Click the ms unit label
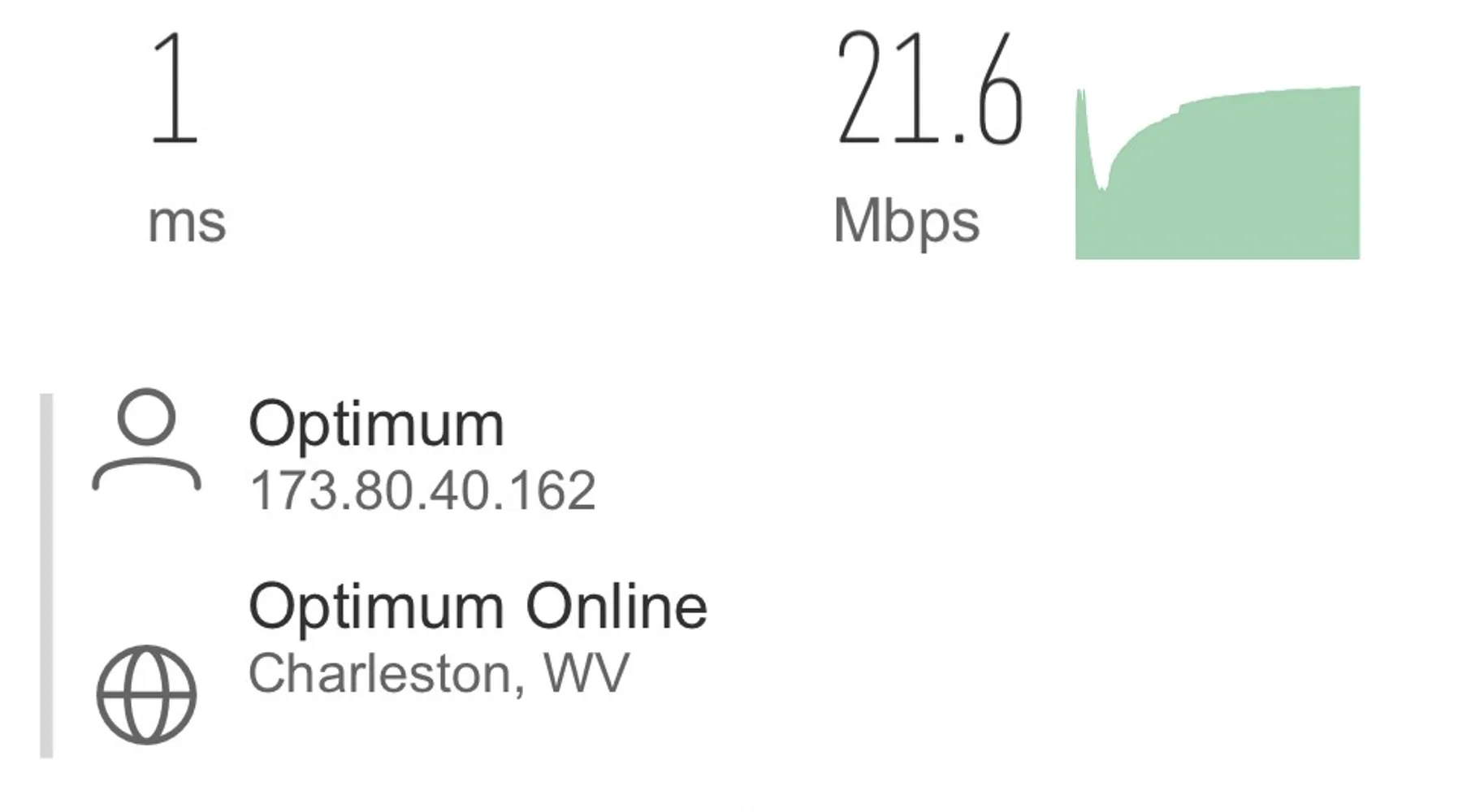Image resolution: width=1462 pixels, height=812 pixels. pos(187,223)
